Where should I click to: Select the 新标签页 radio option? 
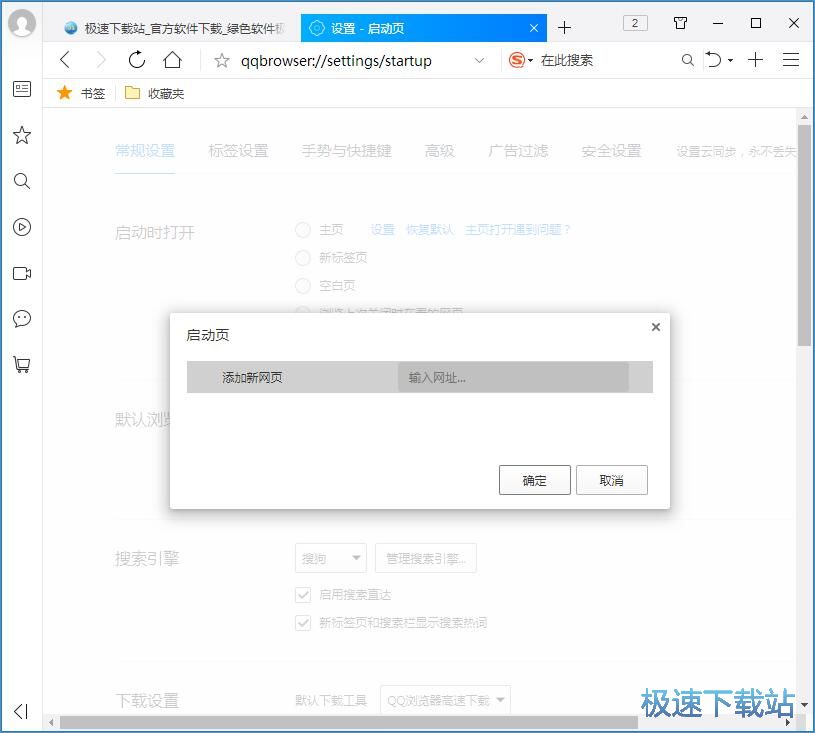click(x=303, y=257)
